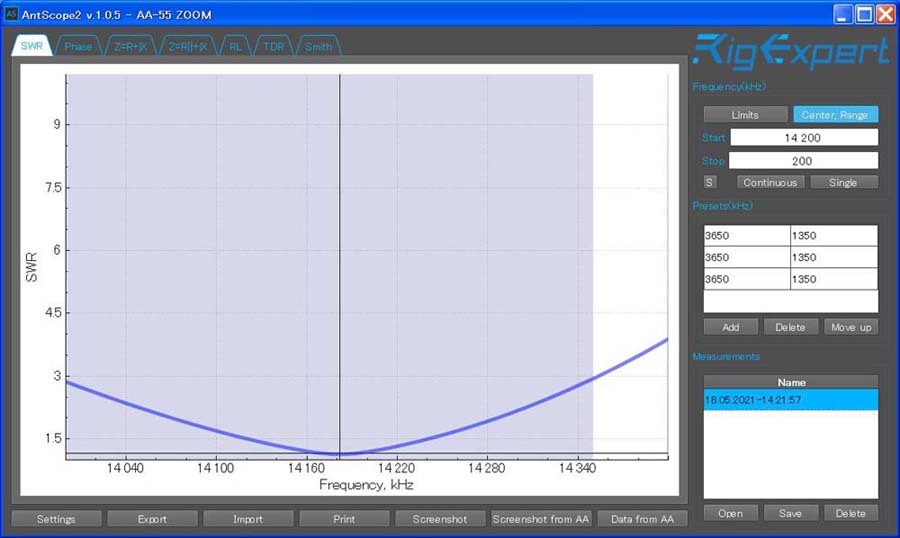Start a Continuous measurement
The image size is (900, 538).
tap(770, 182)
